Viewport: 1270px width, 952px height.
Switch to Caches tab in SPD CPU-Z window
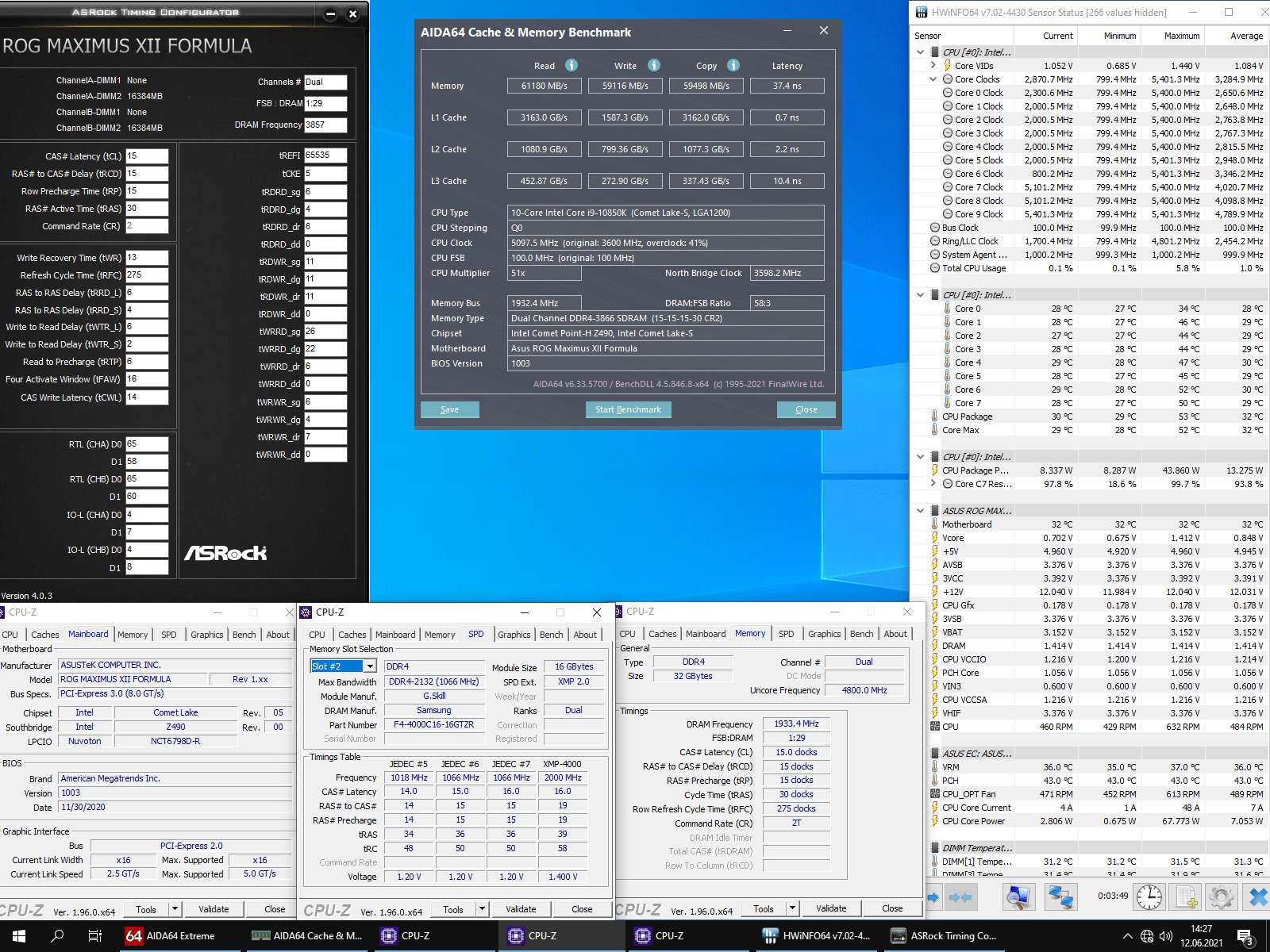tap(352, 635)
